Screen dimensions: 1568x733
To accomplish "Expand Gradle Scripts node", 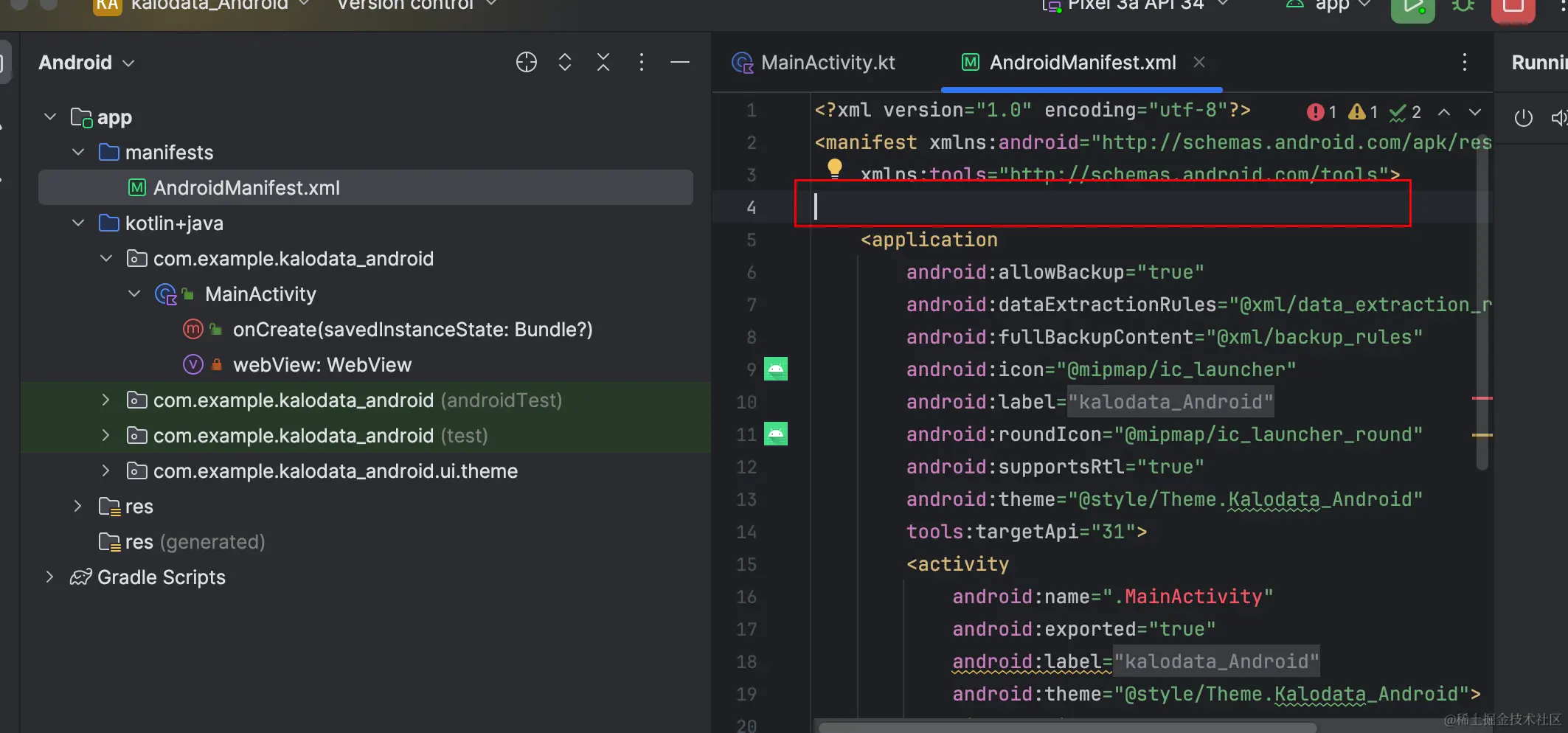I will (x=50, y=577).
